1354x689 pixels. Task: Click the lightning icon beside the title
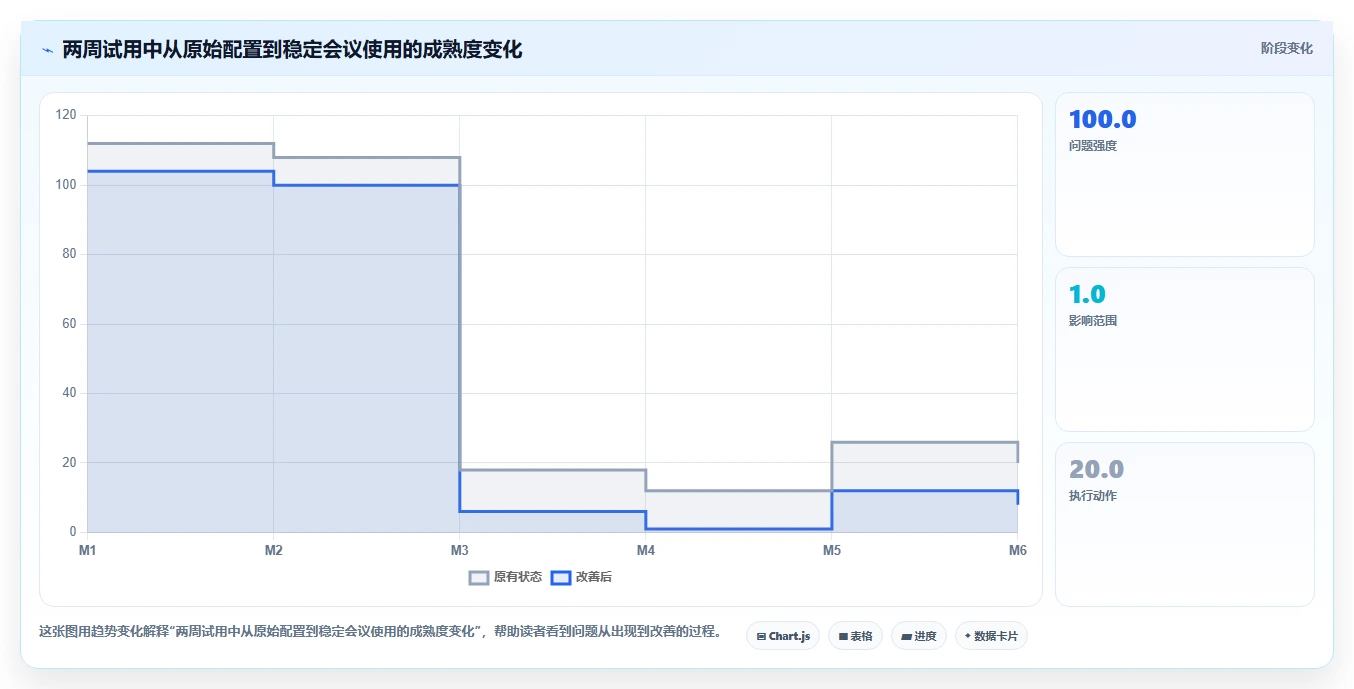[47, 49]
